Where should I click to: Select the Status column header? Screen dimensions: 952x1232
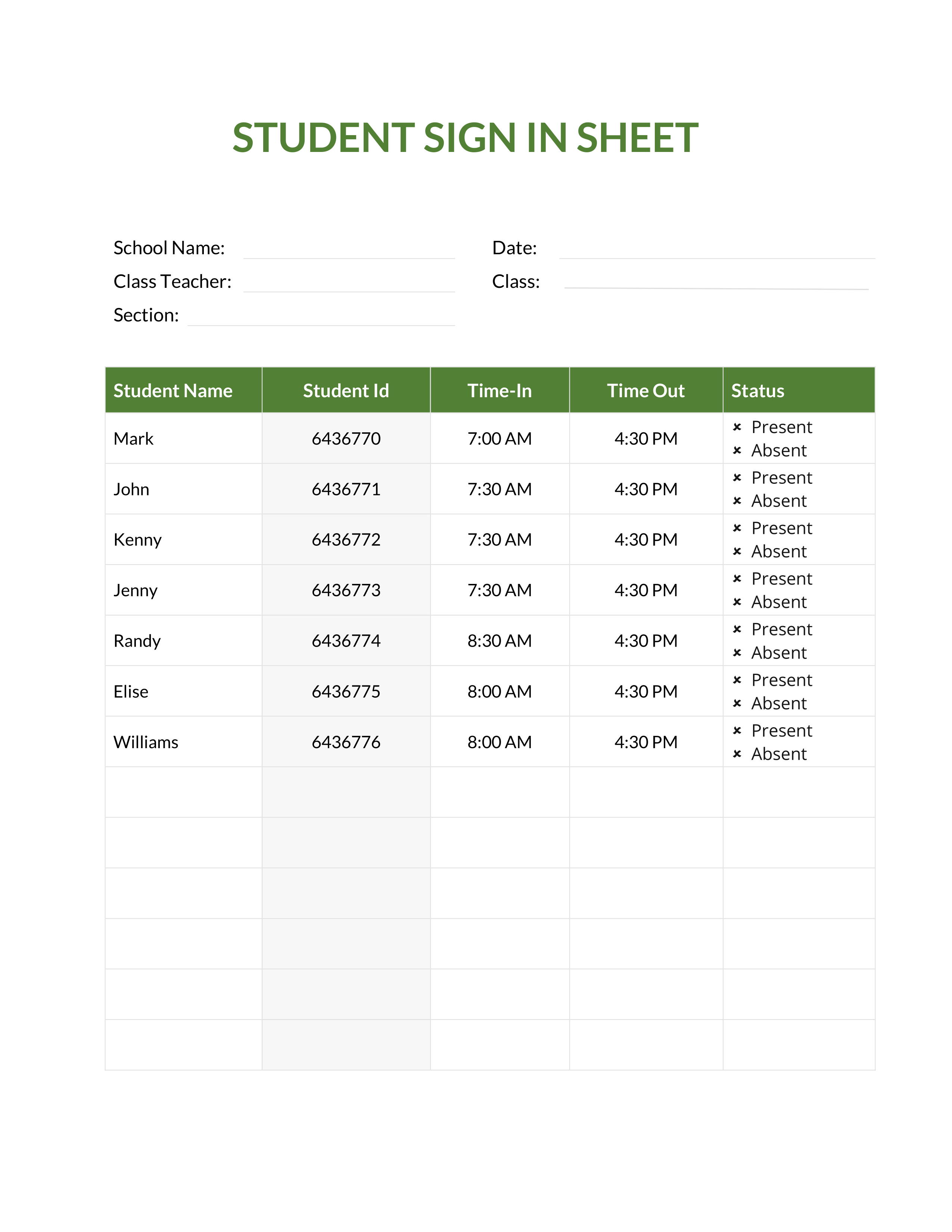(x=757, y=391)
